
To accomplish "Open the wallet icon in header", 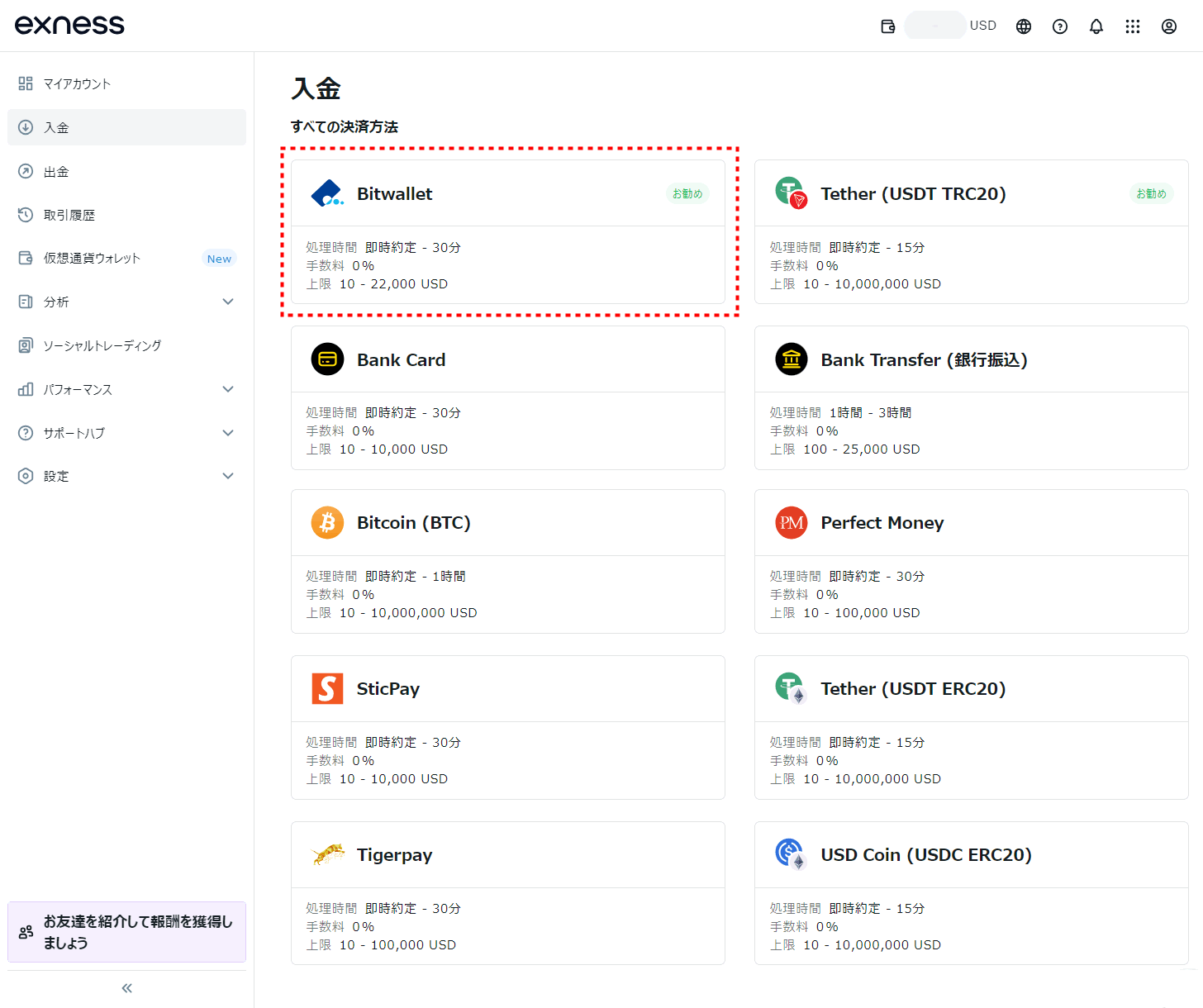I will pyautogui.click(x=888, y=26).
